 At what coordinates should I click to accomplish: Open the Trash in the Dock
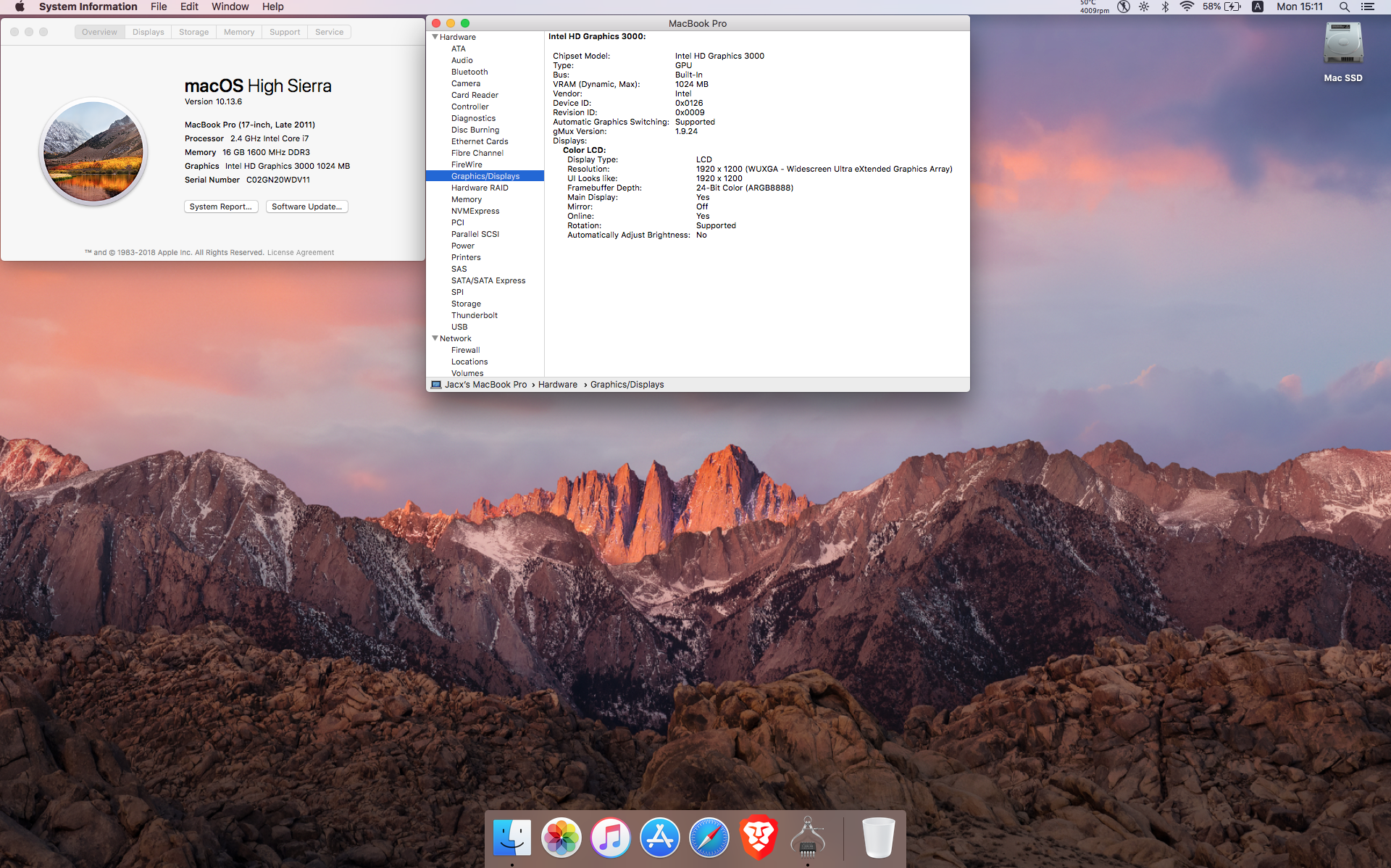(x=879, y=838)
